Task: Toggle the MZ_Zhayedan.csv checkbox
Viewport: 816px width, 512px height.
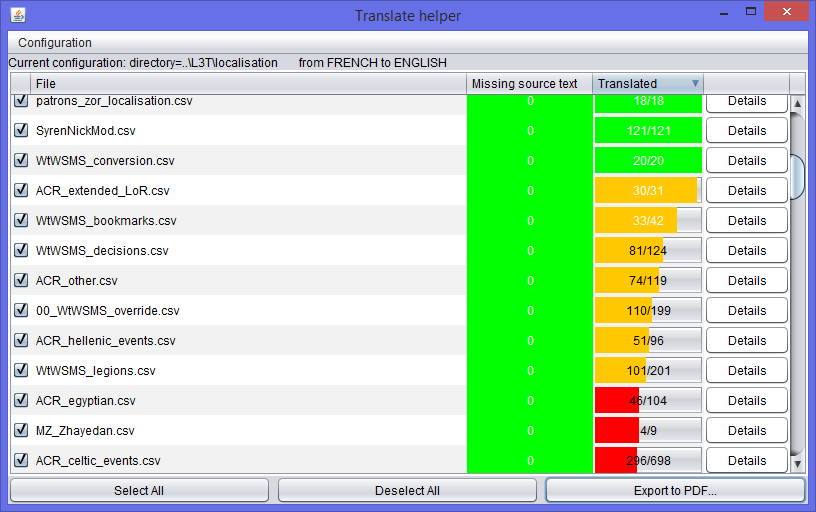Action: (x=20, y=431)
